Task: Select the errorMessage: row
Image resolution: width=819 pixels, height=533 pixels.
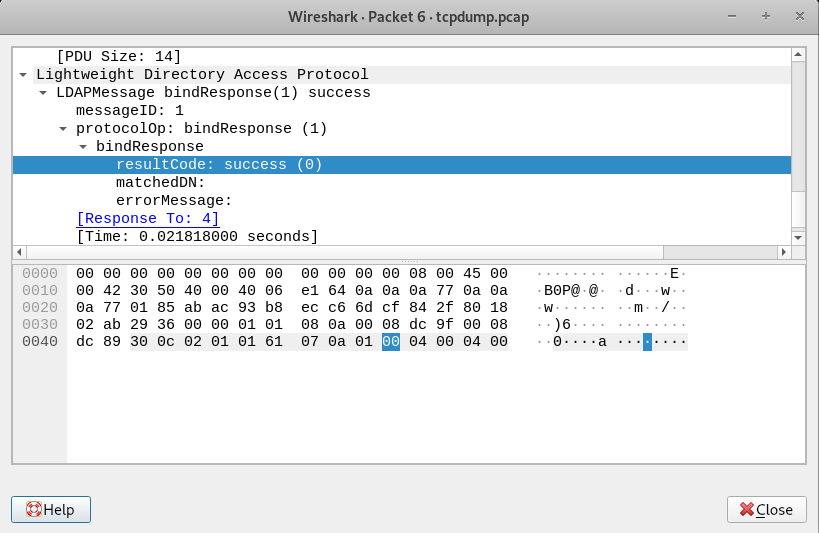Action: [402, 201]
